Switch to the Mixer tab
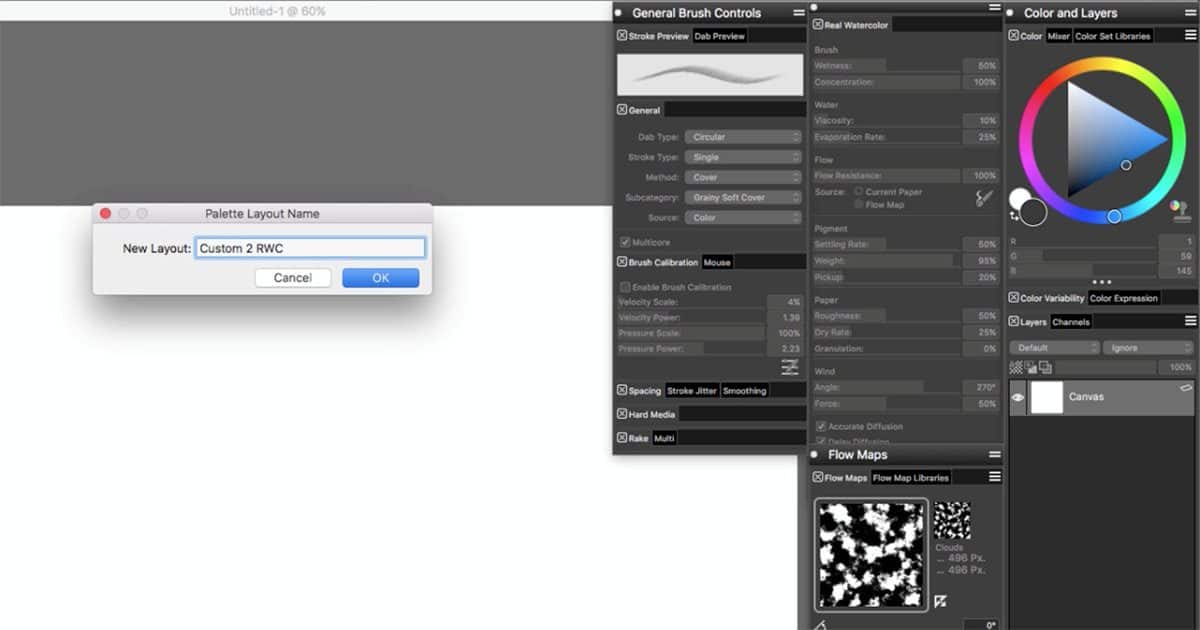 [1058, 35]
